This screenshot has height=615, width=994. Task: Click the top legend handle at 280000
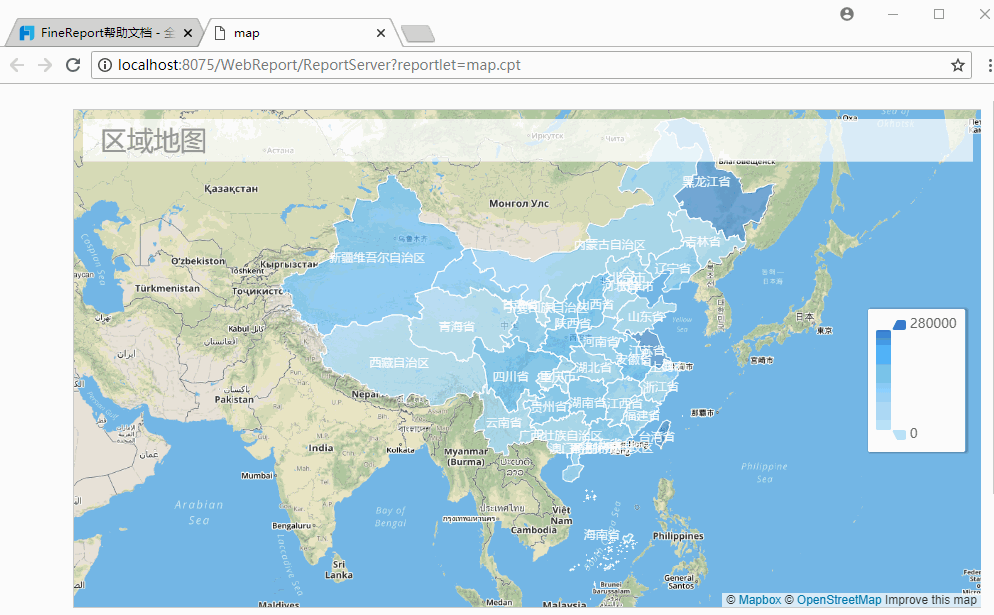click(x=899, y=325)
